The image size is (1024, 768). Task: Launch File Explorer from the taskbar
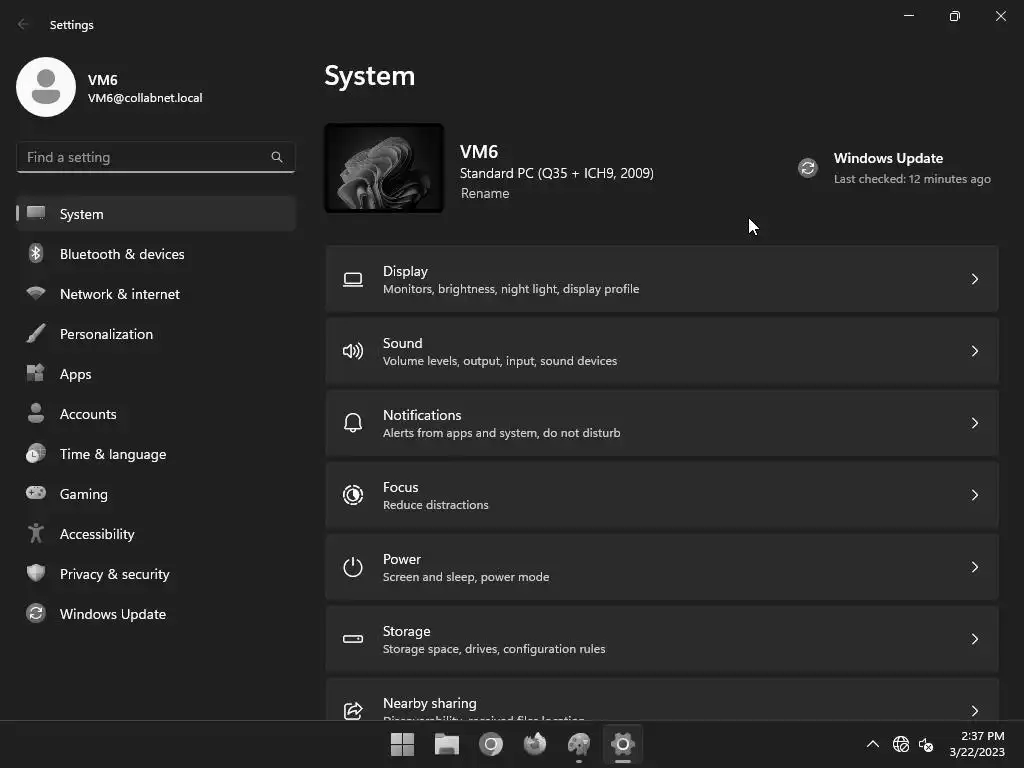[447, 744]
